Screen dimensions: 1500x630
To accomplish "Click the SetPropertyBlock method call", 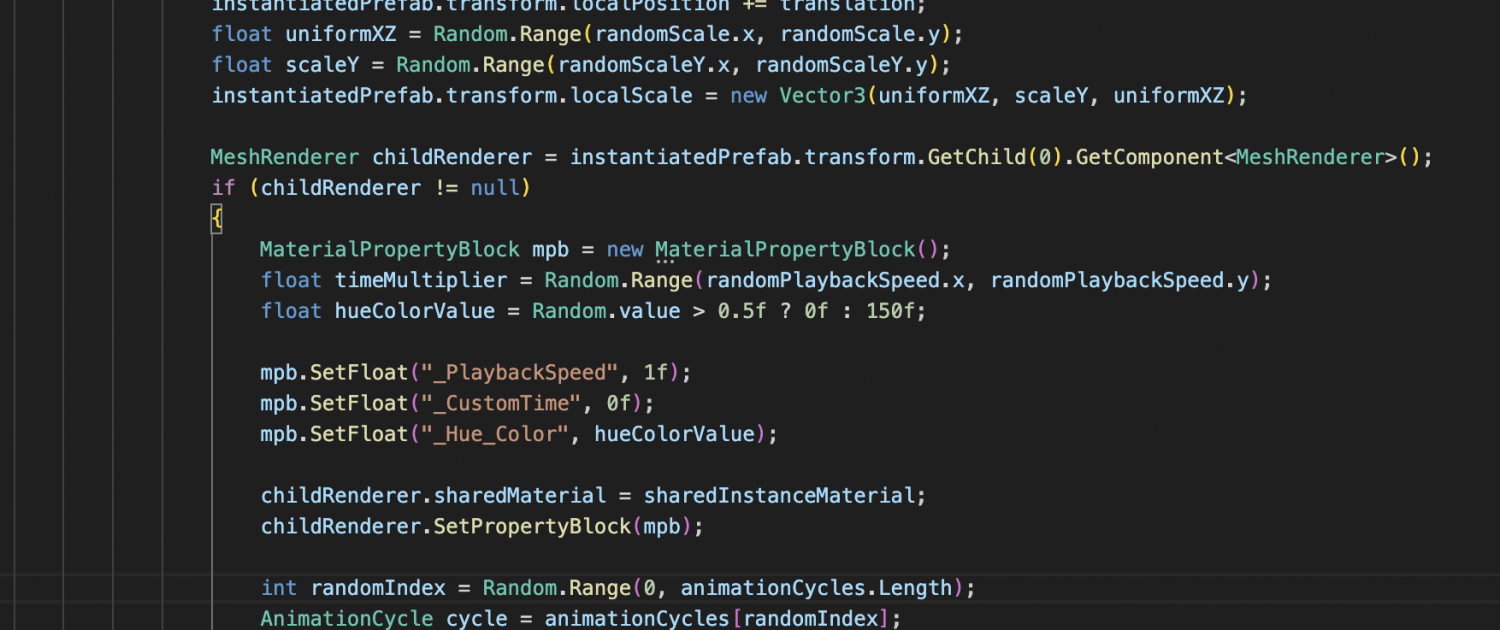I will (x=532, y=526).
